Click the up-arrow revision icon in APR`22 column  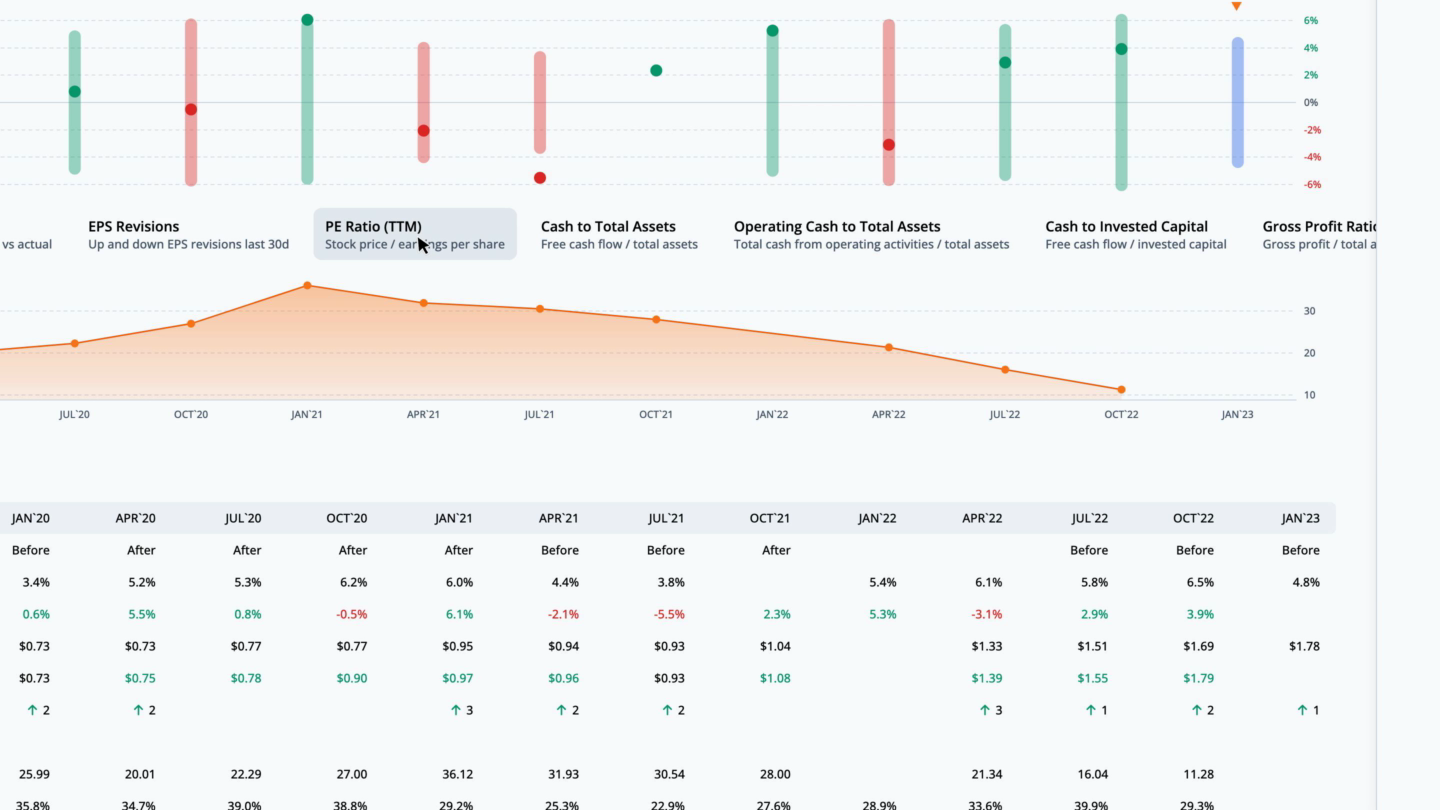(x=985, y=710)
